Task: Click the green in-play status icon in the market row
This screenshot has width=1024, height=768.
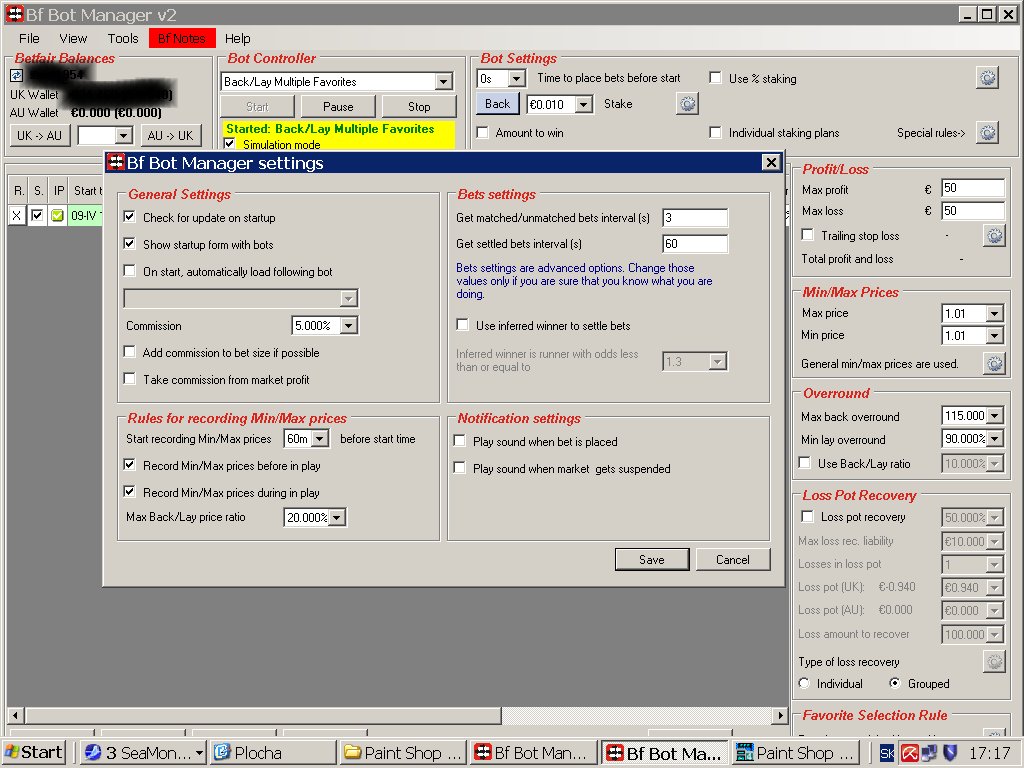Action: [57, 215]
